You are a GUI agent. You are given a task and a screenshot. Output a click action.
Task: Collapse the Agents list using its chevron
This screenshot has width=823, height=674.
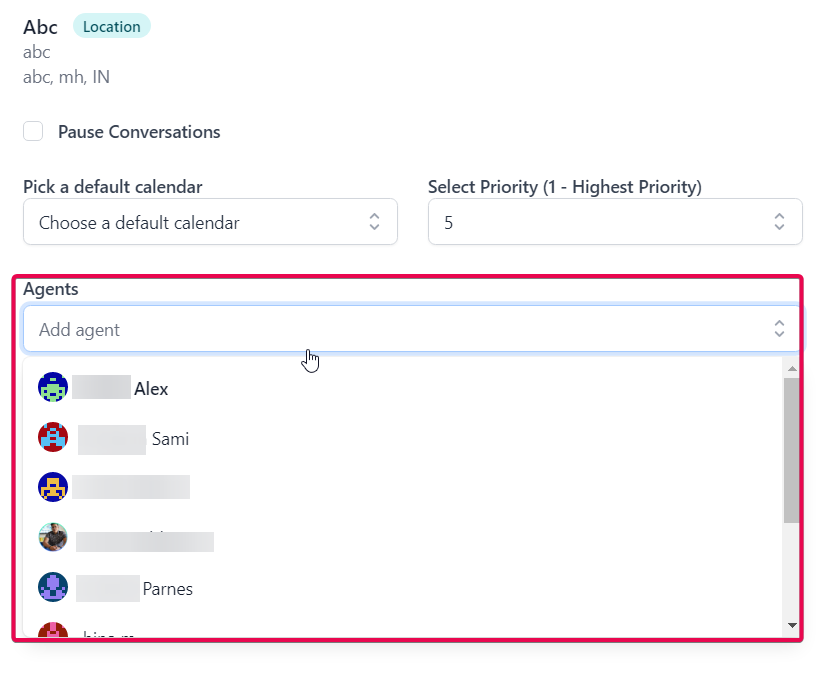coord(779,329)
